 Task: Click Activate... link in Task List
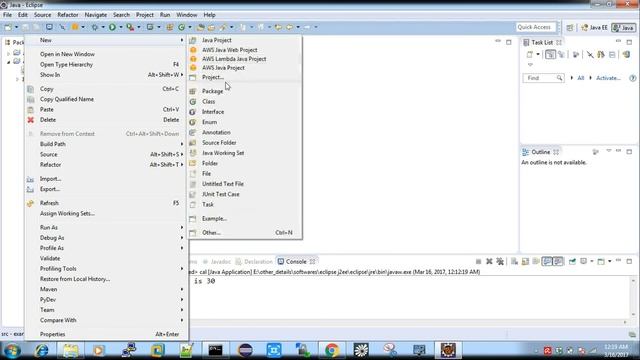click(x=608, y=78)
